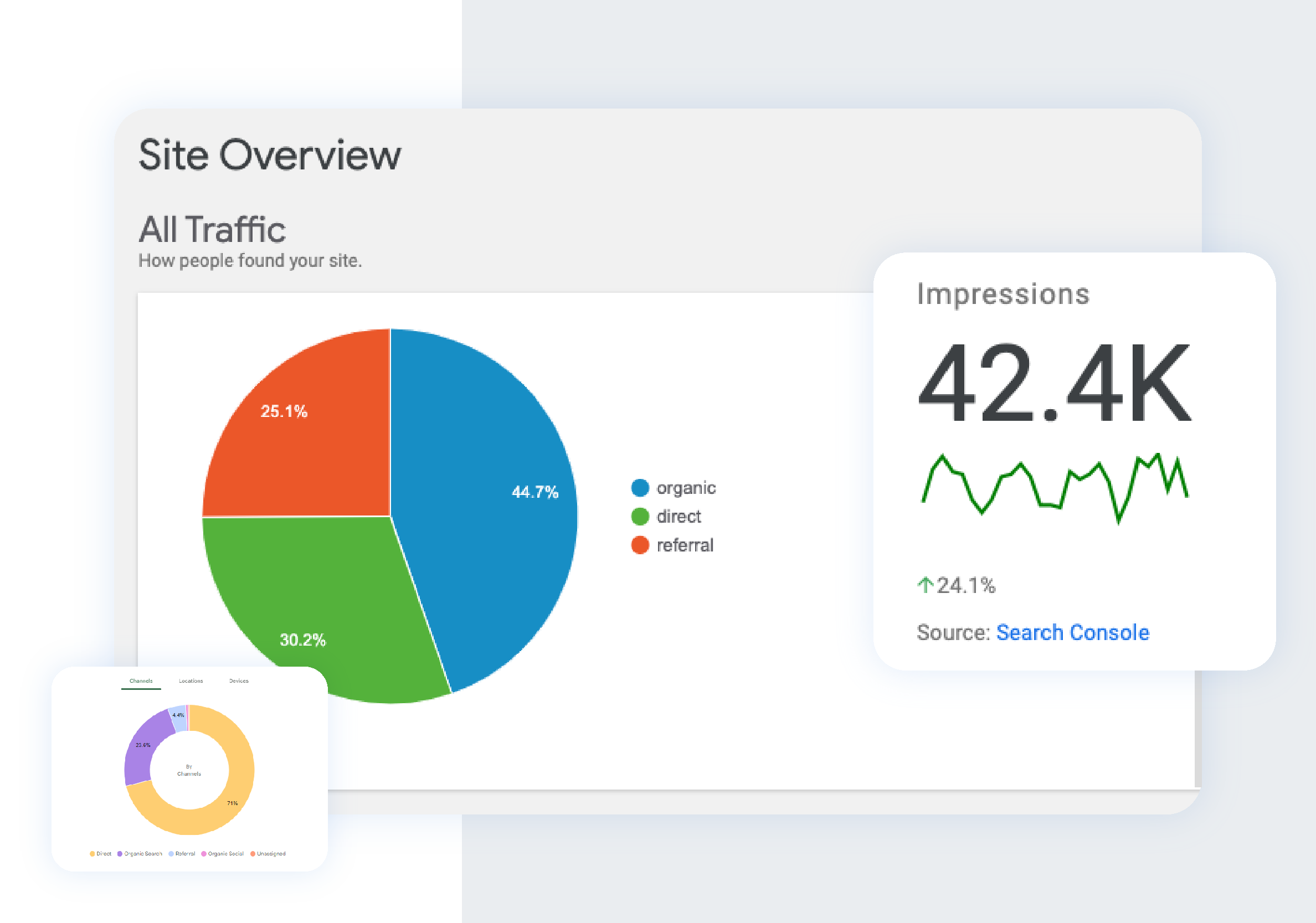
Task: Click the red referral legend dot
Action: [640, 545]
